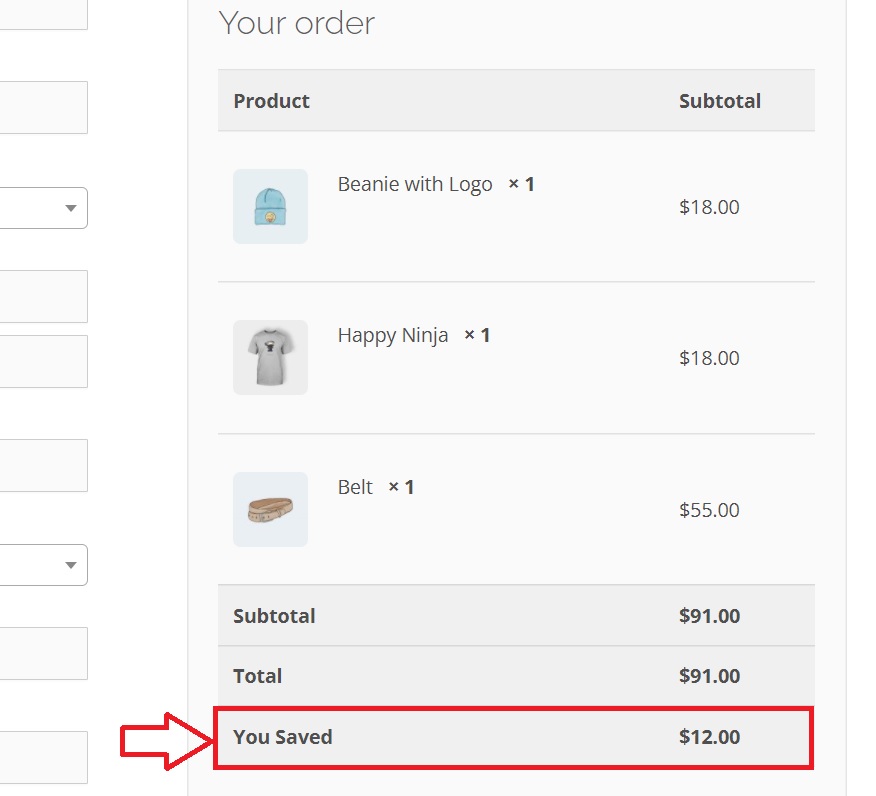
Task: Click the red arrow pointing to You Saved
Action: (167, 741)
